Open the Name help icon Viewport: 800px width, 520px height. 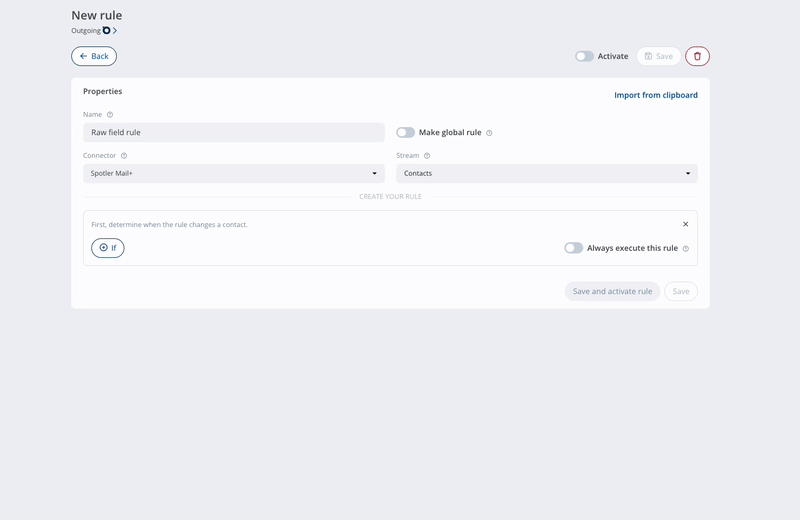[x=110, y=115]
